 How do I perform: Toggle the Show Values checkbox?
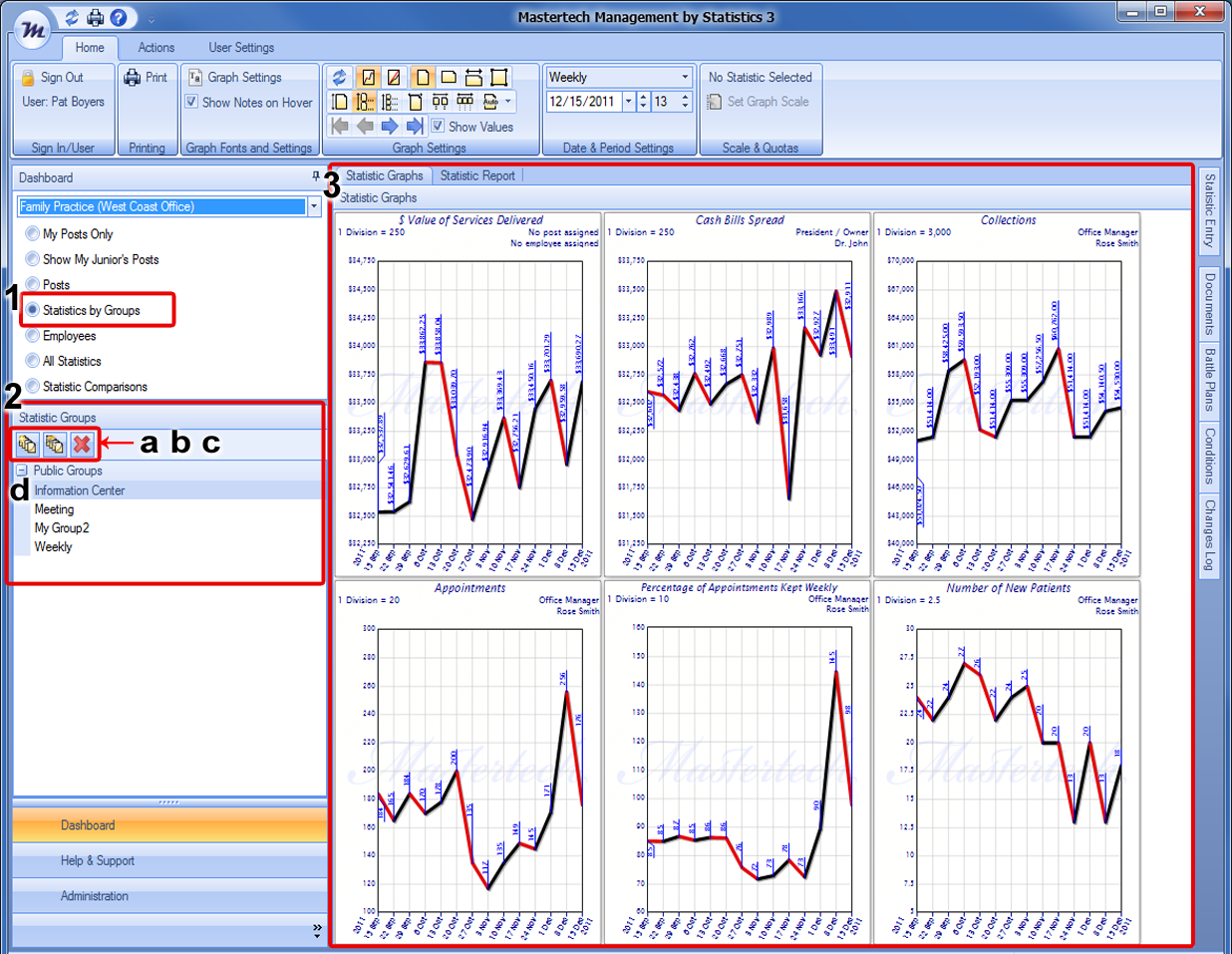coord(438,126)
